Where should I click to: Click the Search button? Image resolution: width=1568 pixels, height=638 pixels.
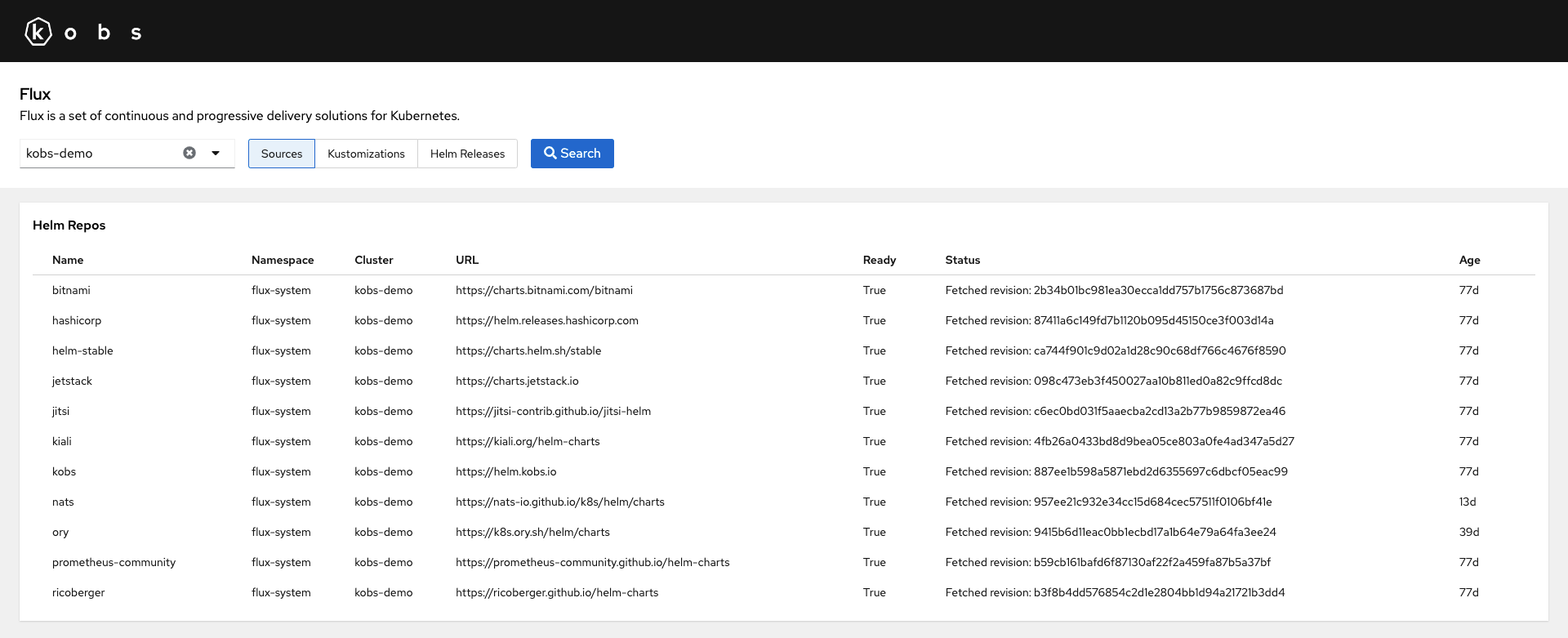pos(572,154)
